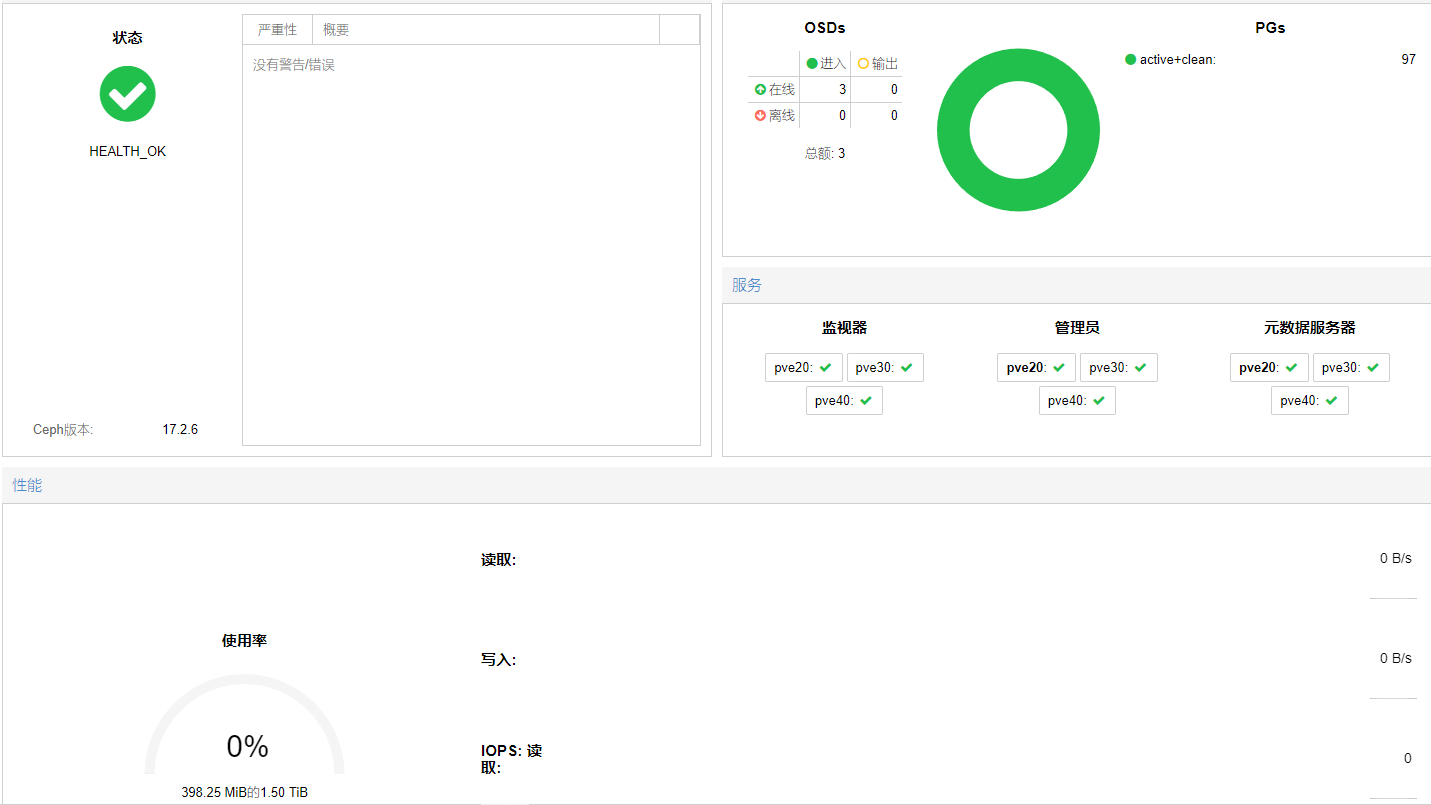Click the 读取 label
The image size is (1431, 805).
(498, 560)
